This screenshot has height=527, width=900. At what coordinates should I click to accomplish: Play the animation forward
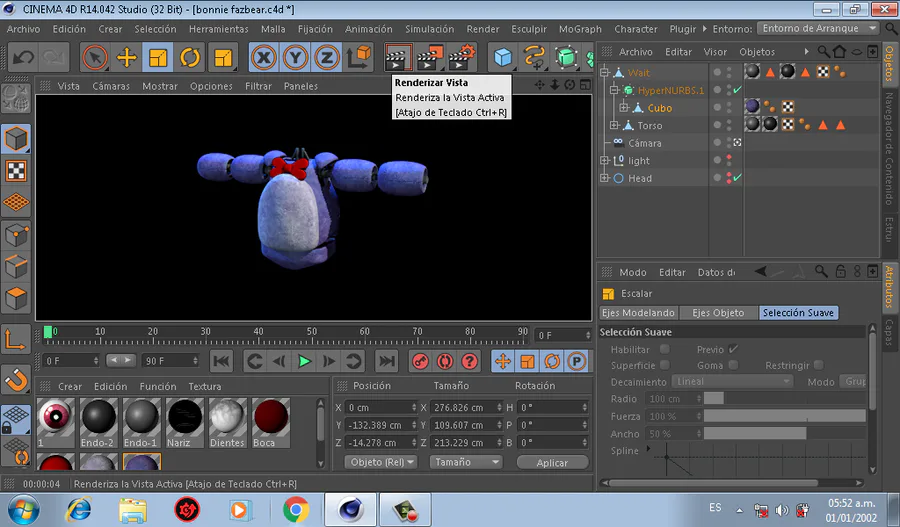[x=304, y=361]
